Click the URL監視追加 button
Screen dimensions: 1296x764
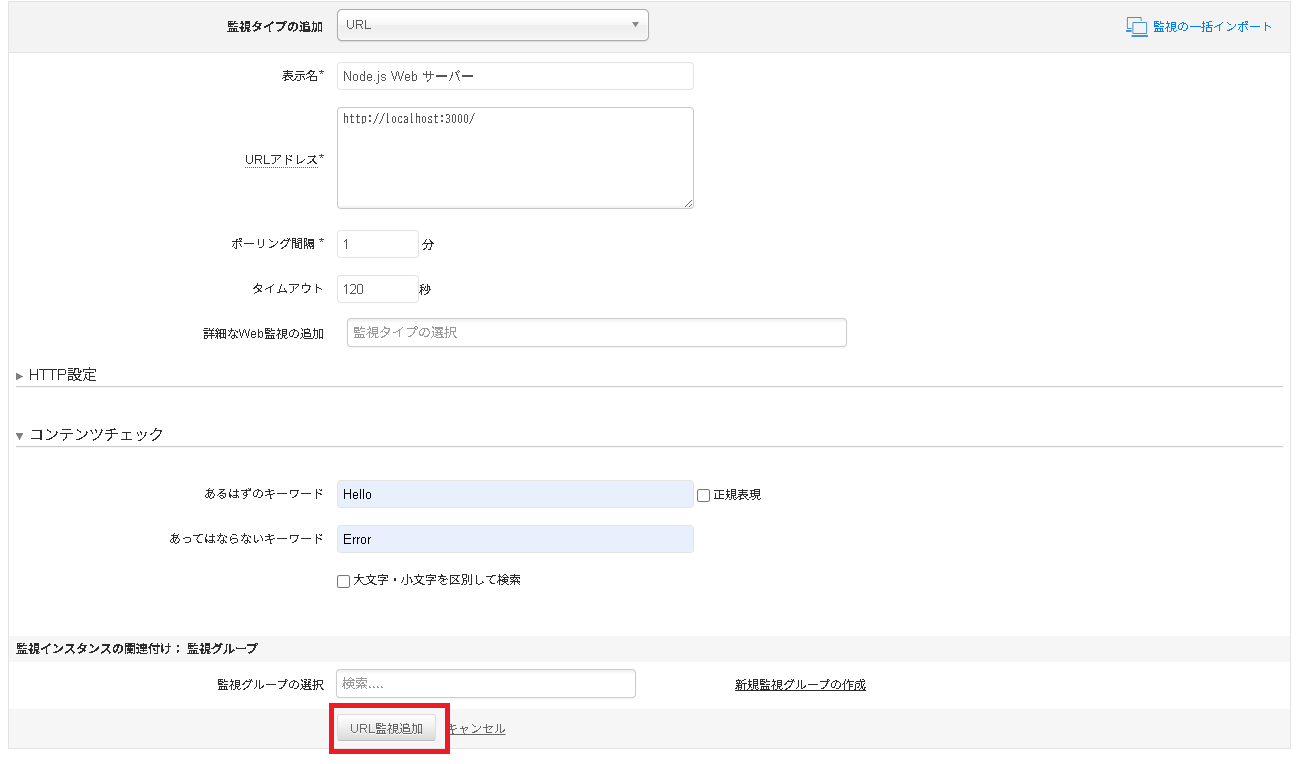tap(386, 728)
